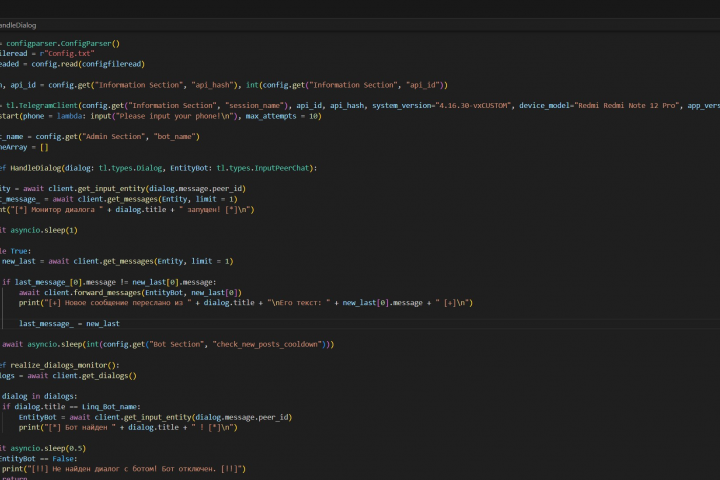Click max_attempts = 10 argument

click(x=281, y=116)
